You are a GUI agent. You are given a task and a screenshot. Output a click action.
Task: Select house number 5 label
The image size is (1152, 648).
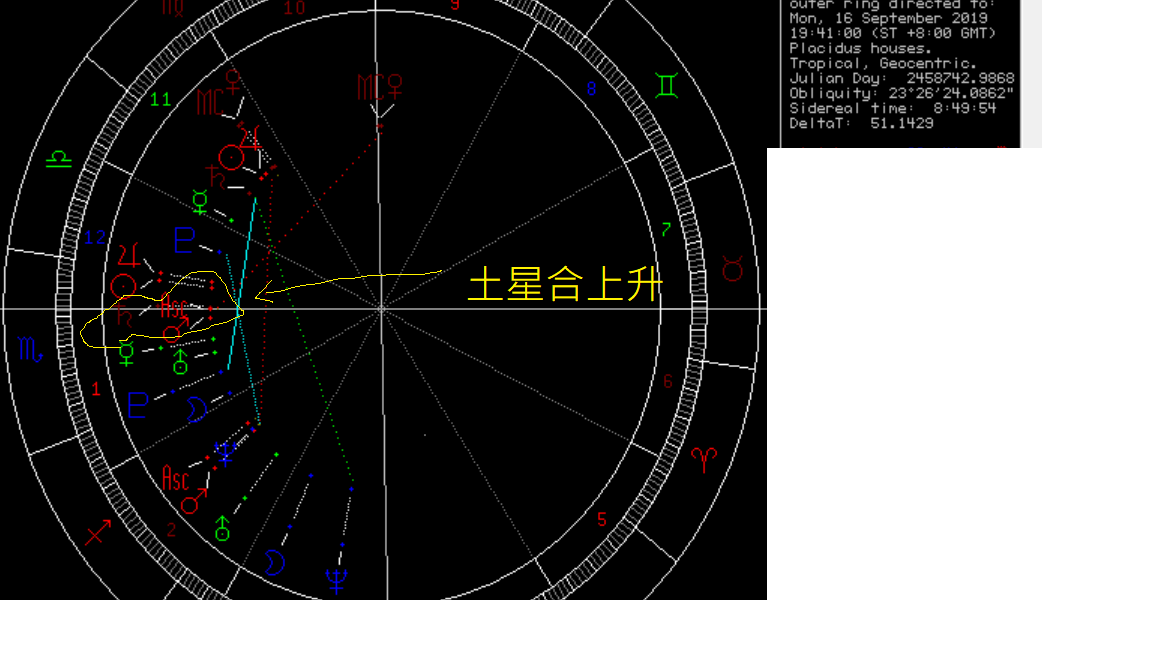tap(602, 519)
